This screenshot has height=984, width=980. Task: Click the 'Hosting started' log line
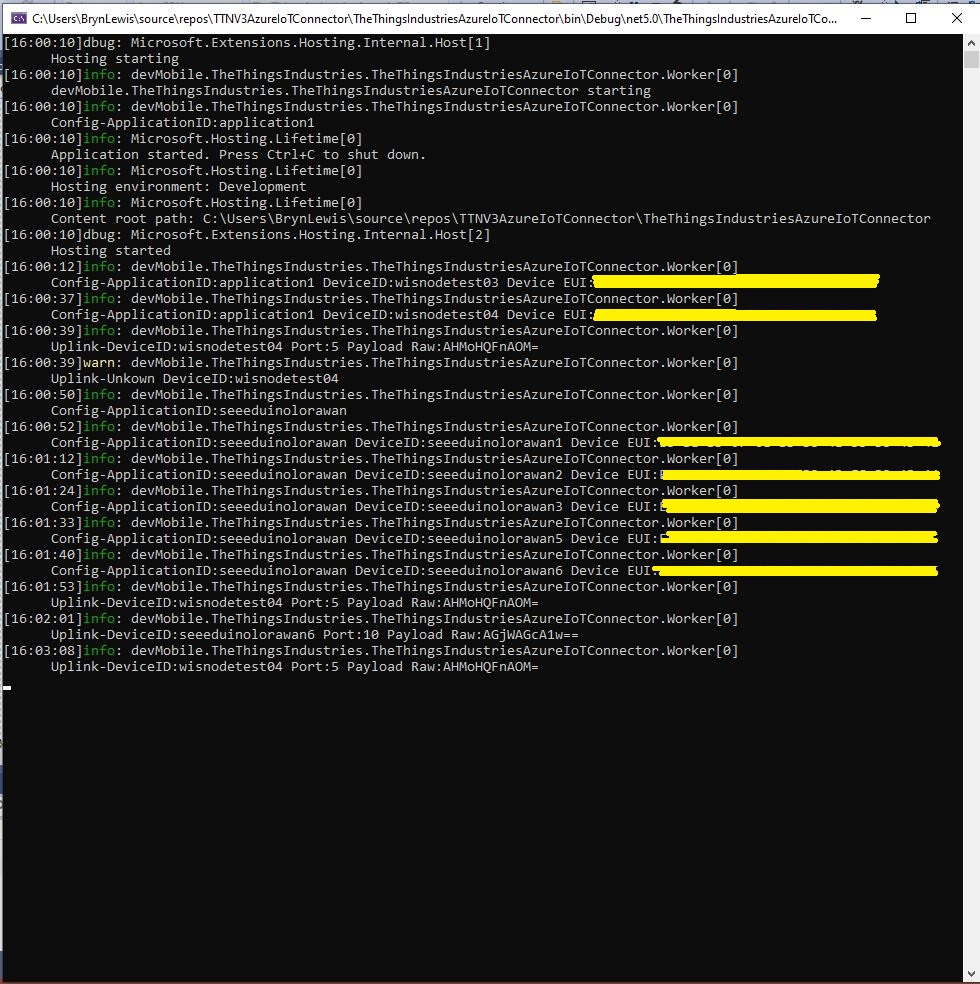tap(110, 251)
